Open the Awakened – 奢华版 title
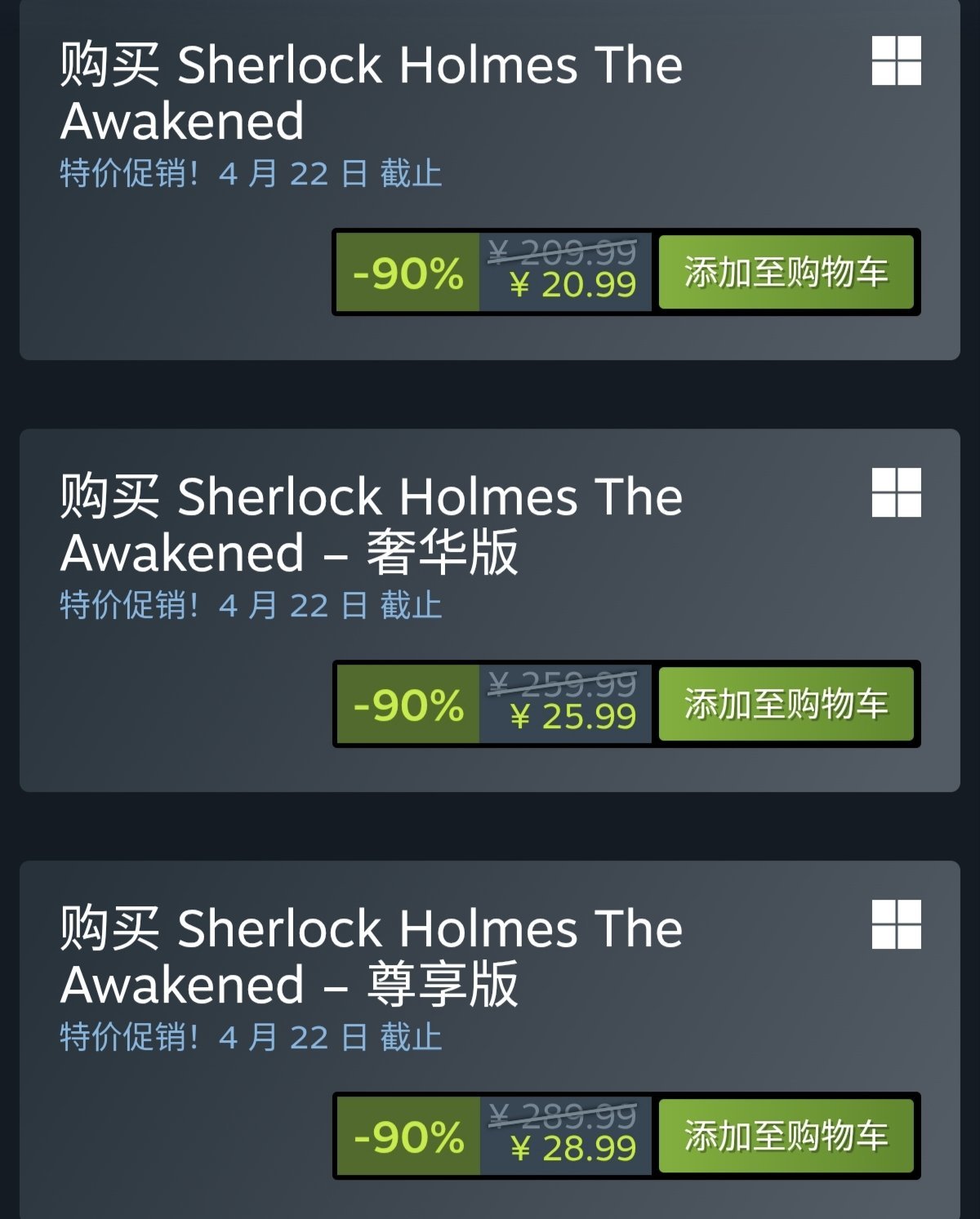This screenshot has width=980, height=1219. 372,524
